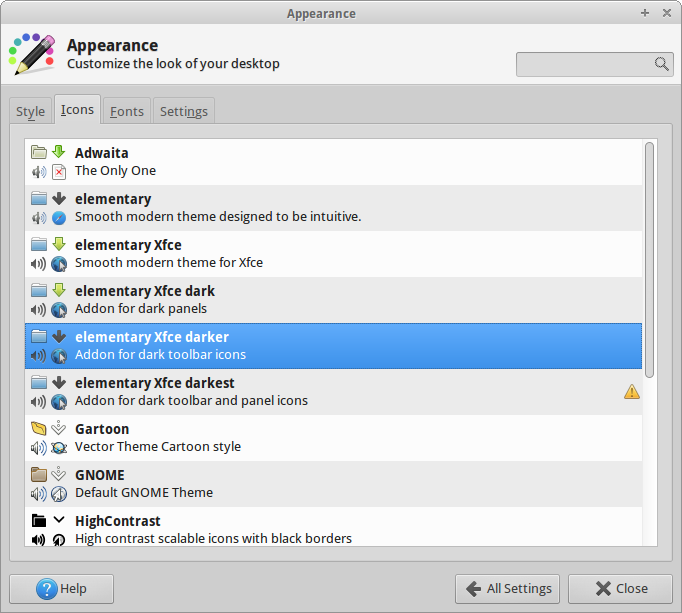Viewport: 682px width, 613px height.
Task: Click the GNOME download arrow icon
Action: coord(59,474)
